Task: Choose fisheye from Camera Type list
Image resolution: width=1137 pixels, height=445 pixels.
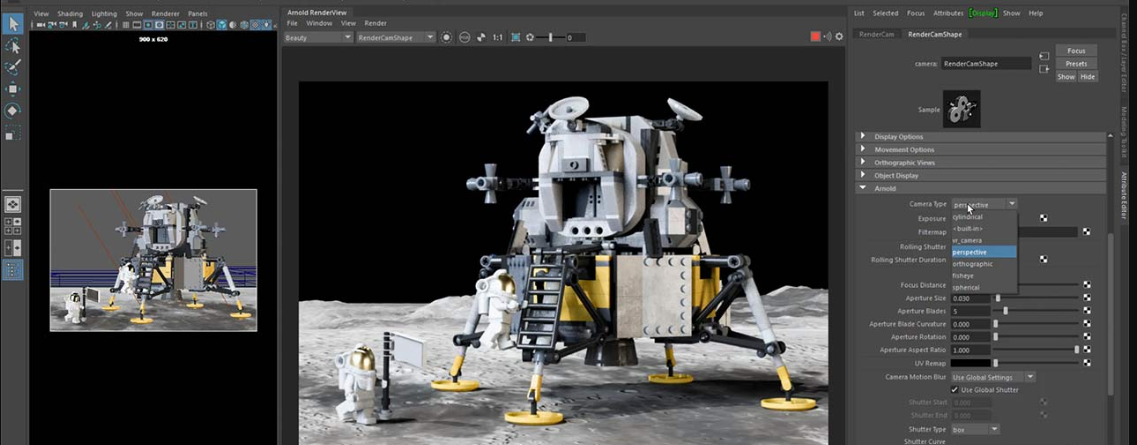Action: [964, 275]
